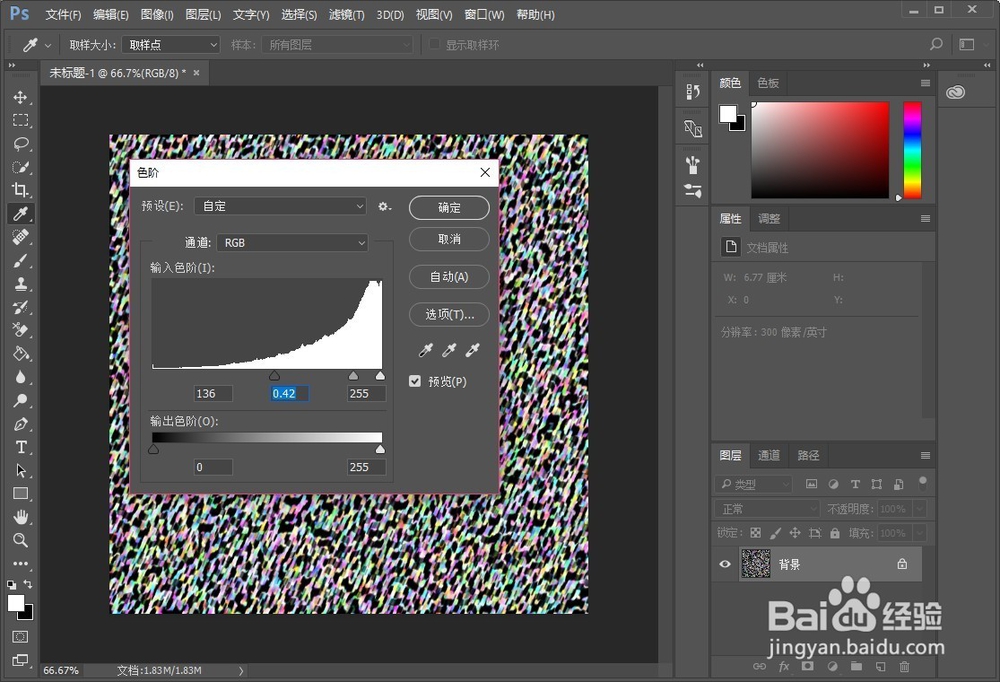
Task: Select the Dodge tool
Action: click(x=20, y=401)
